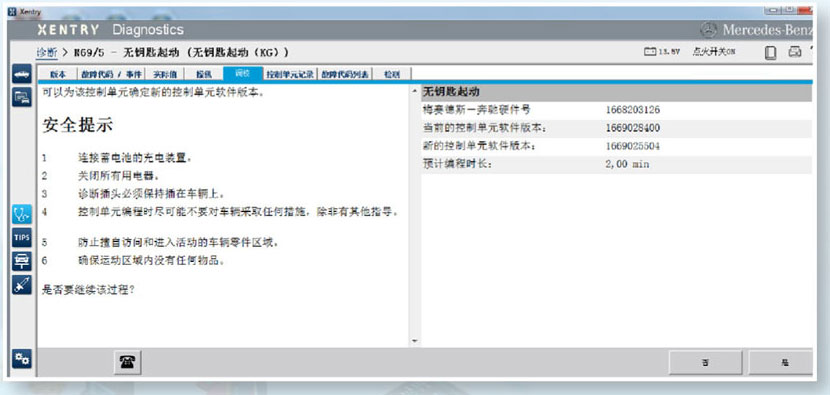Switch to the 实际值 tab
830x395 pixels.
pyautogui.click(x=165, y=75)
